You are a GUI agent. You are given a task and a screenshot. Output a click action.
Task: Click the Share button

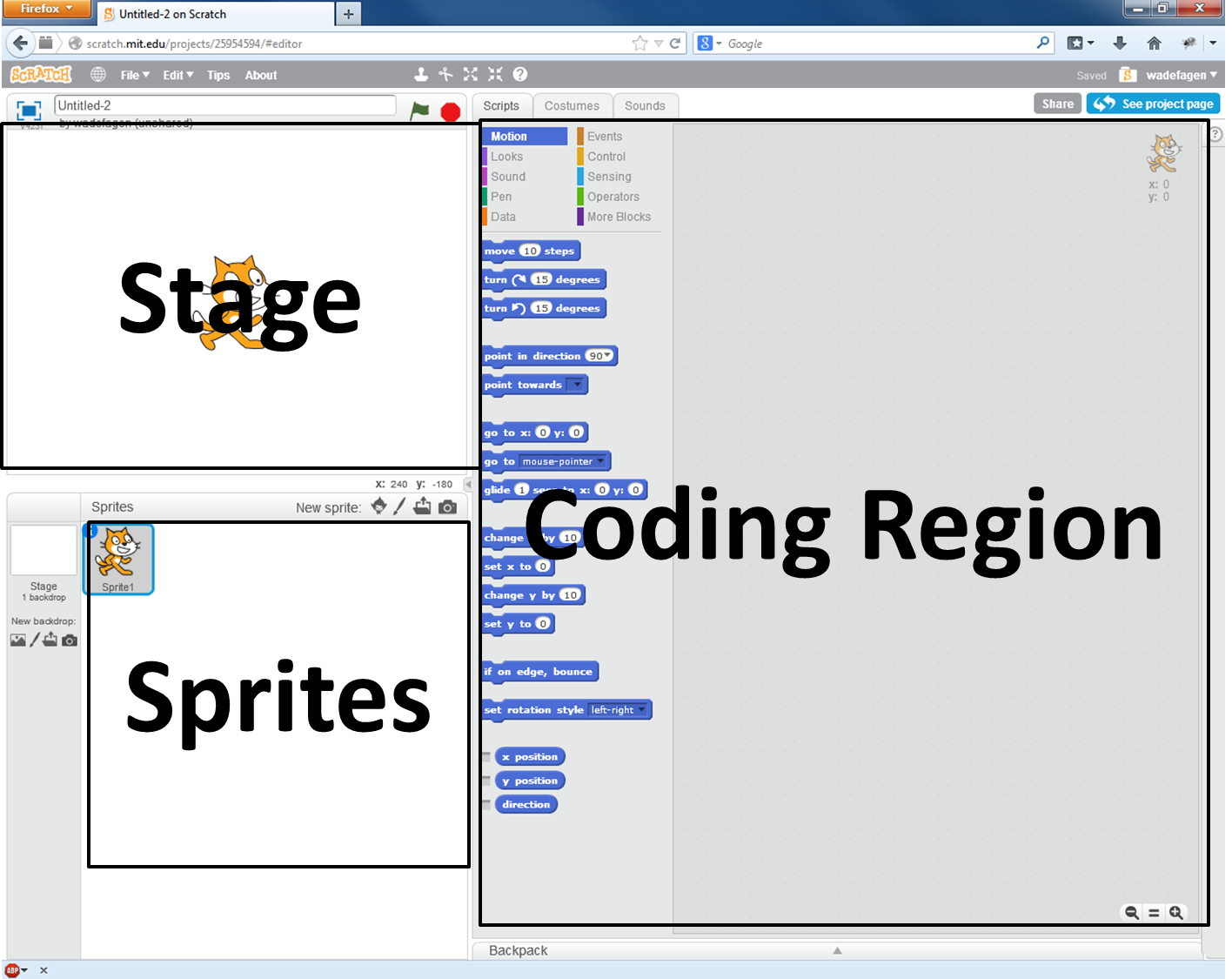(1057, 104)
